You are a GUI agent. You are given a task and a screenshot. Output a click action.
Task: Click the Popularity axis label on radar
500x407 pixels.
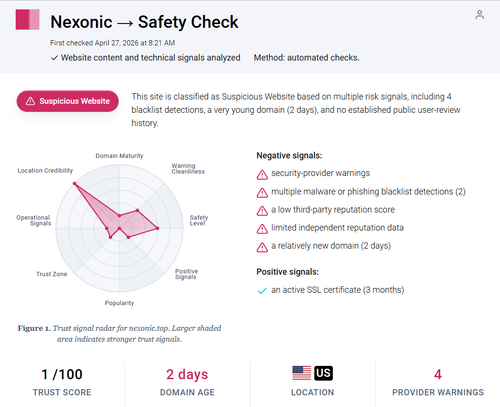point(119,303)
